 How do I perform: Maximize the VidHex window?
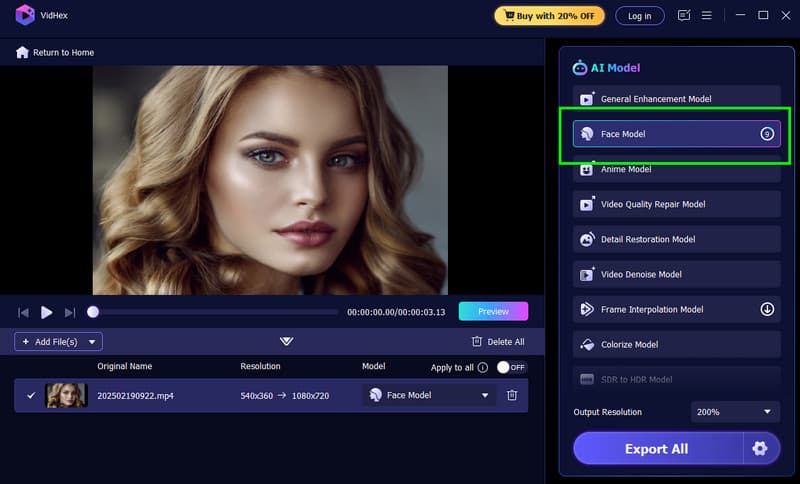(x=763, y=15)
